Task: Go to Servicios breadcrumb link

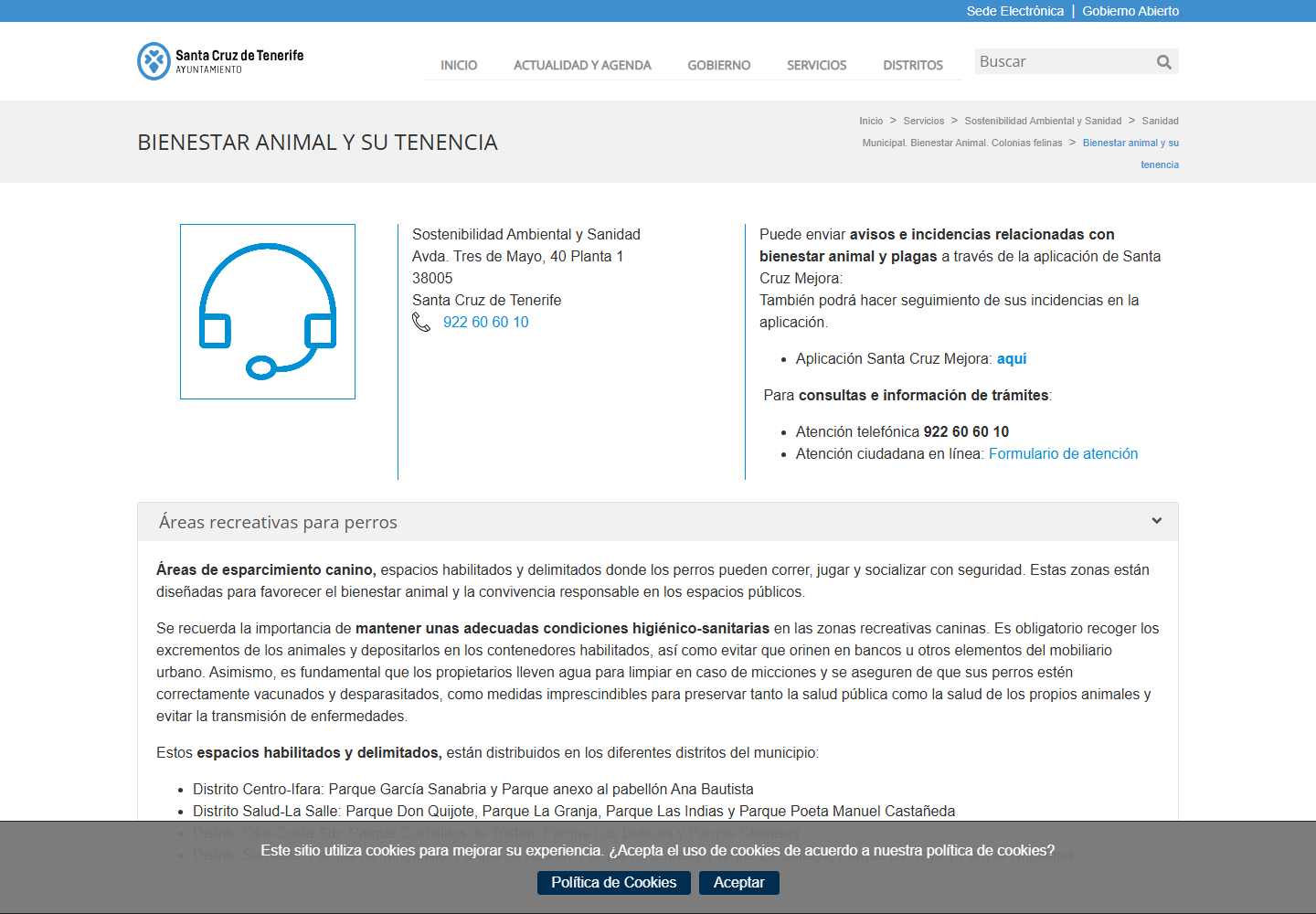Action: pos(924,121)
